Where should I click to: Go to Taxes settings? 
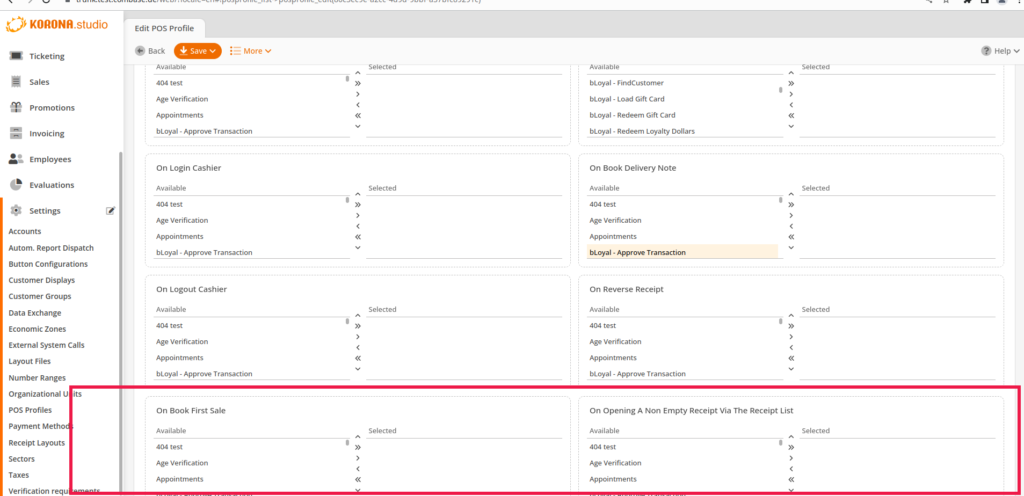point(19,475)
